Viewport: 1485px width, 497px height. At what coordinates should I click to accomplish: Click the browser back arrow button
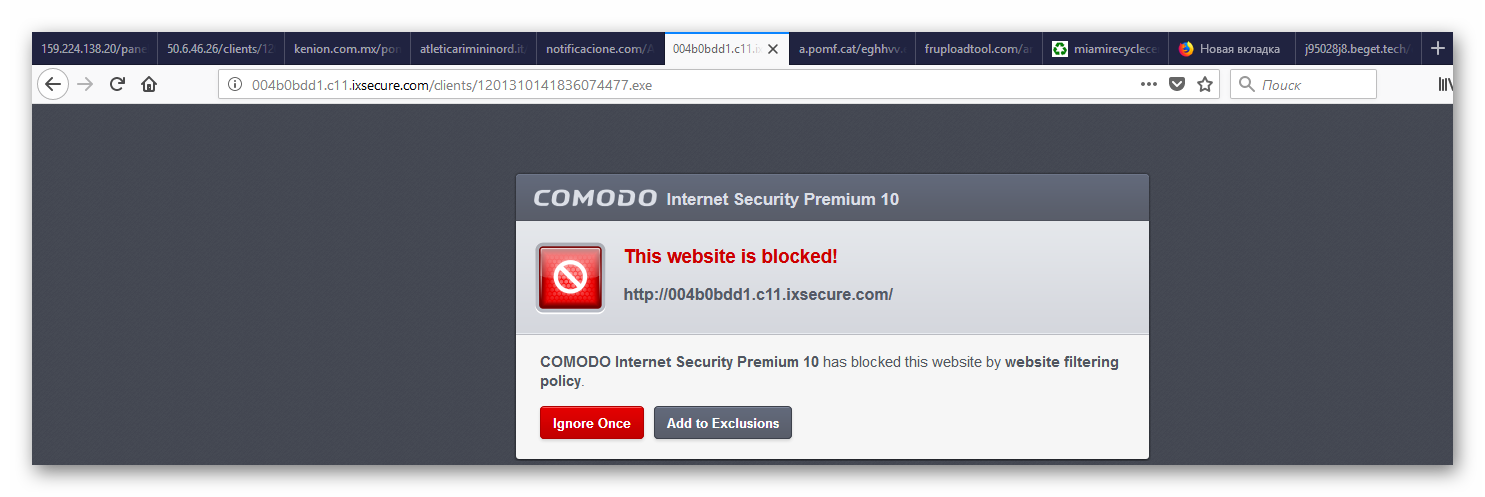coord(52,85)
